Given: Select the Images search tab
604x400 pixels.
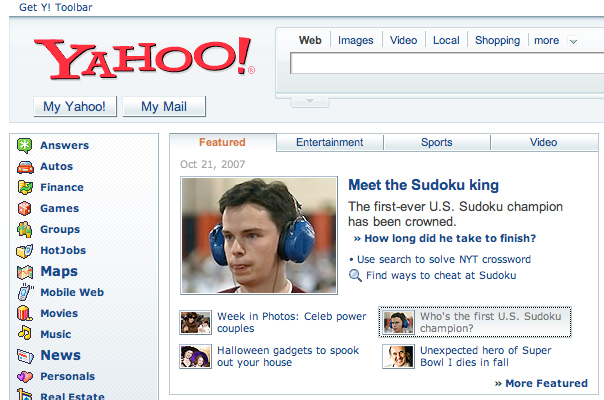Looking at the screenshot, I should click(x=356, y=40).
